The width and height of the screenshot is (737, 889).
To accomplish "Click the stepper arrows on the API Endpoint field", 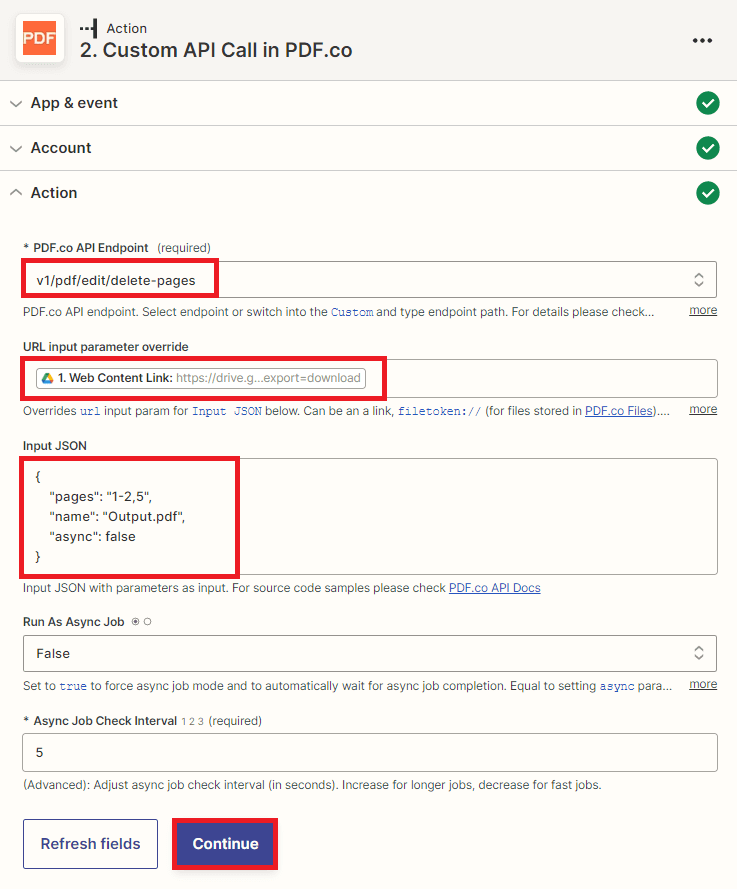I will (699, 279).
